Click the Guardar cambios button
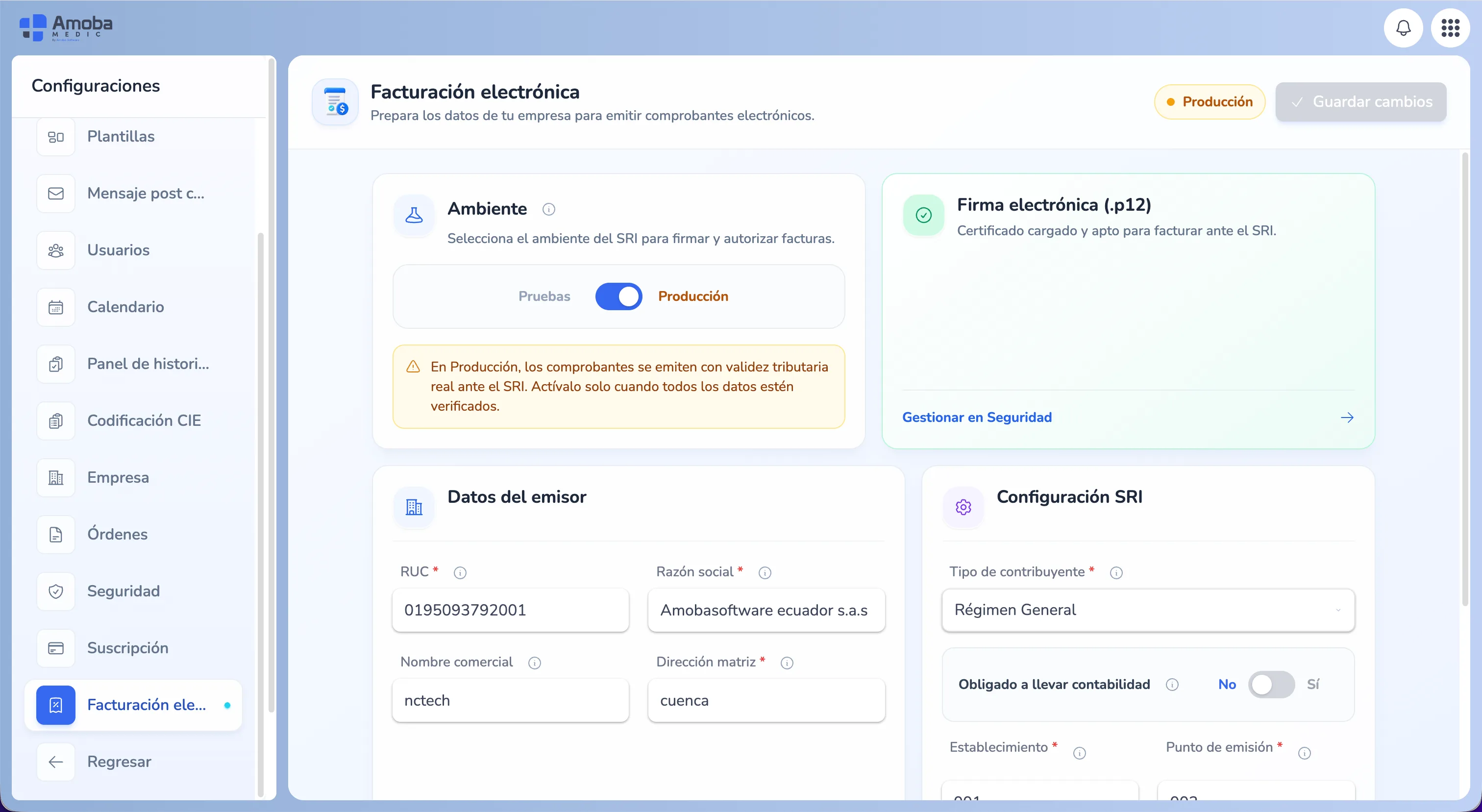The image size is (1482, 812). tap(1360, 102)
